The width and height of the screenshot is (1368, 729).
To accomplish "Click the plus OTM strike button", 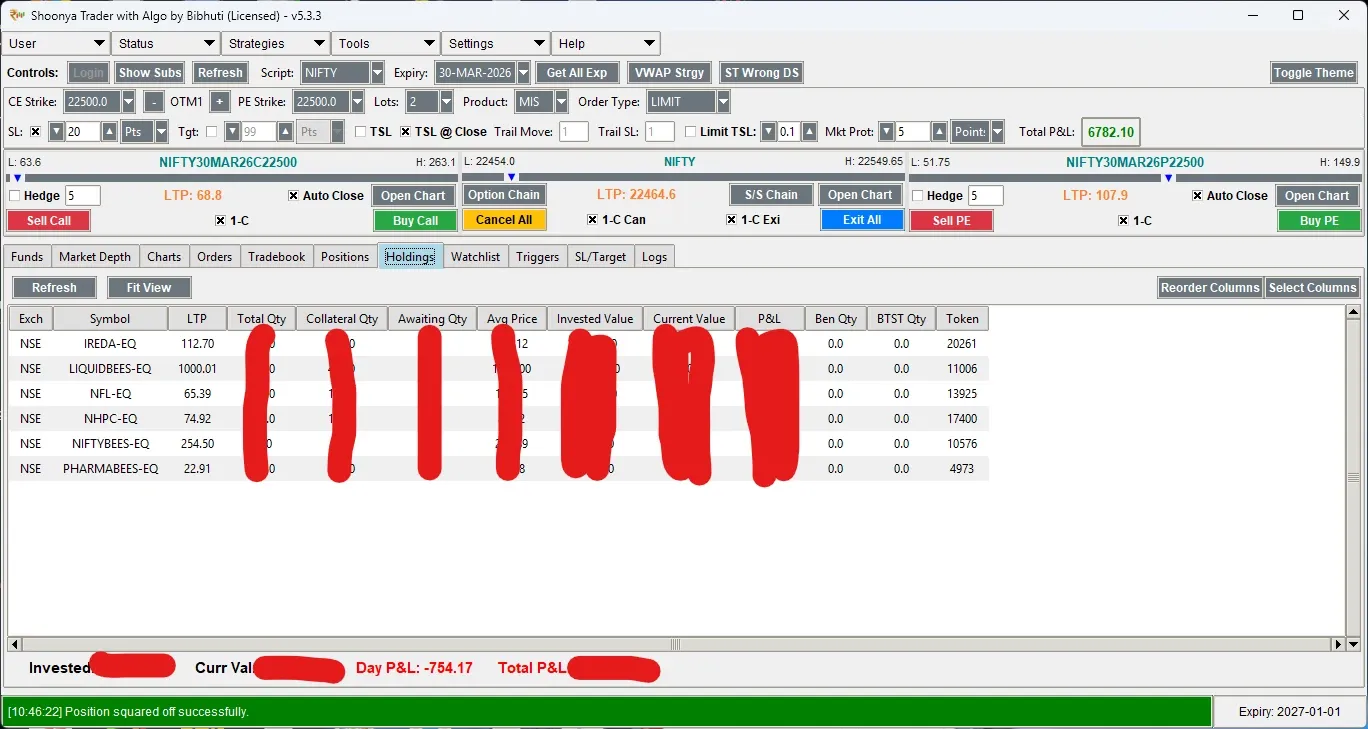I will pyautogui.click(x=220, y=102).
